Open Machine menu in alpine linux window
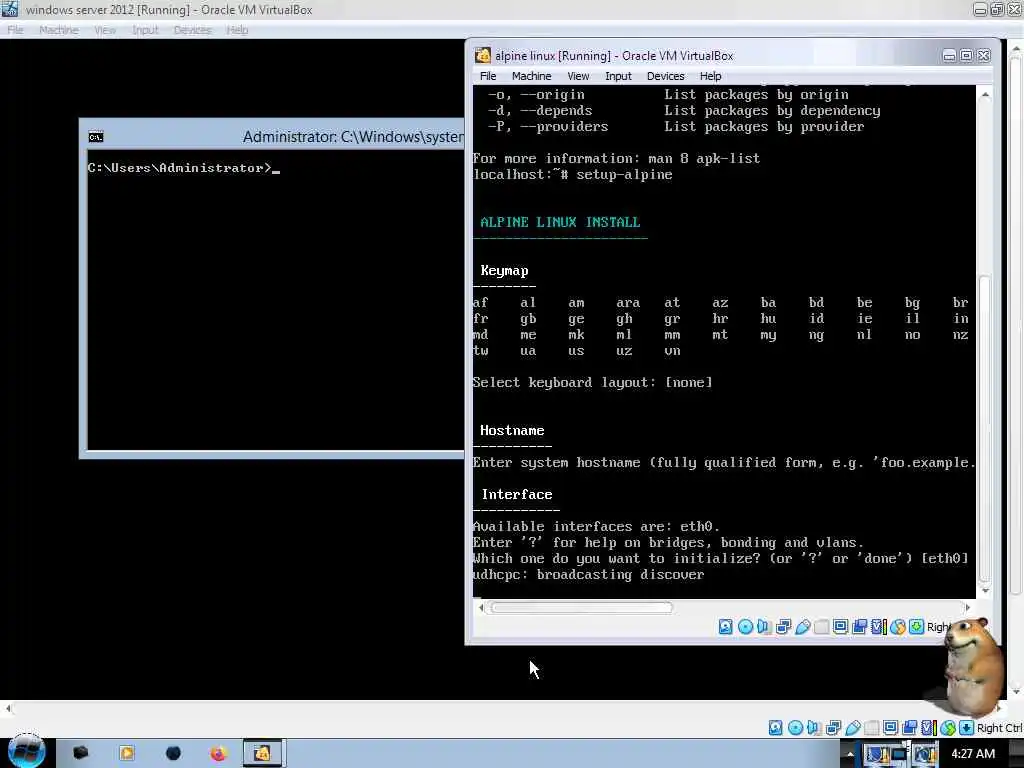 [531, 76]
